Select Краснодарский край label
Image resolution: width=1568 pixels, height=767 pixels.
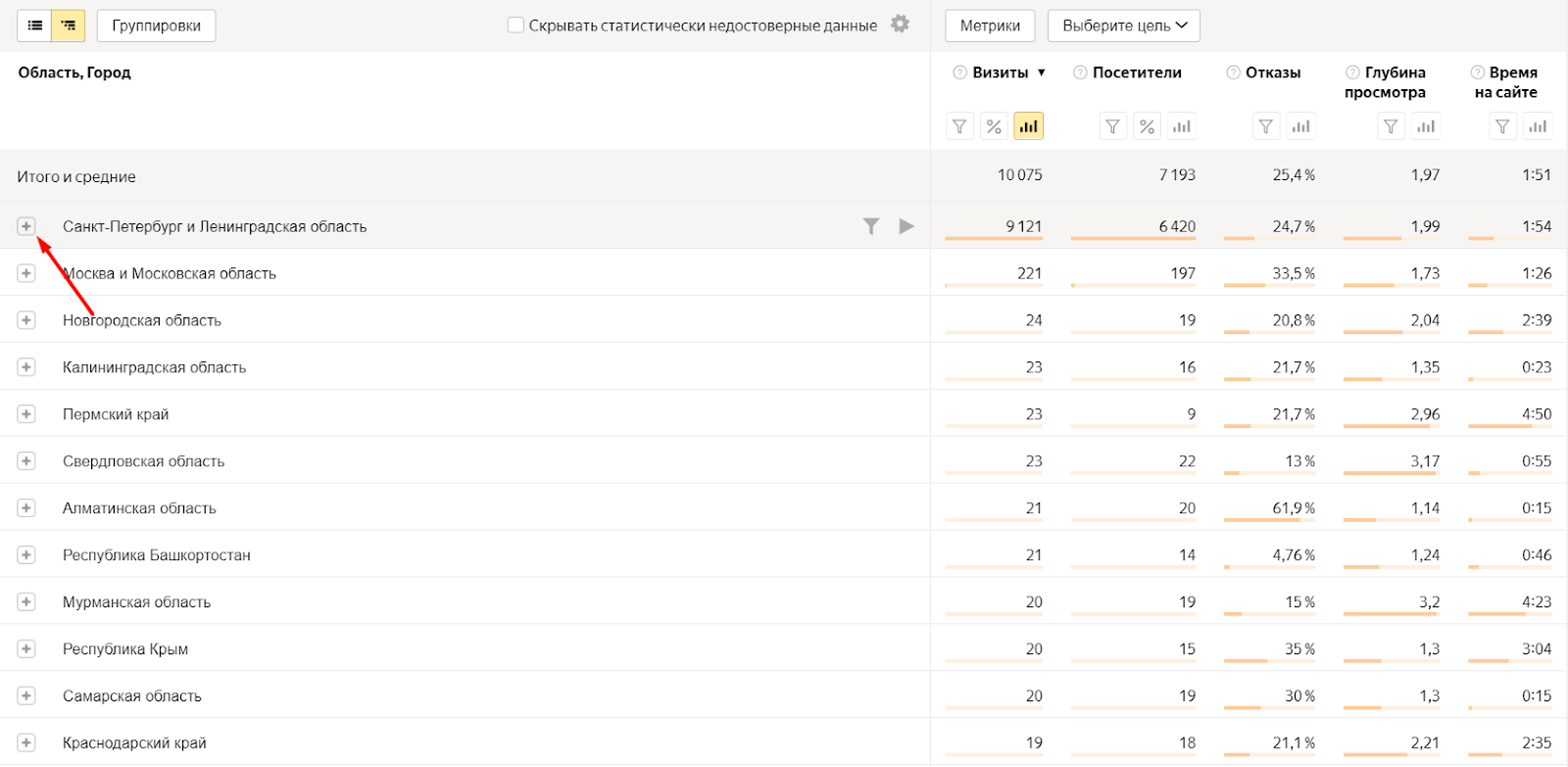(x=134, y=743)
